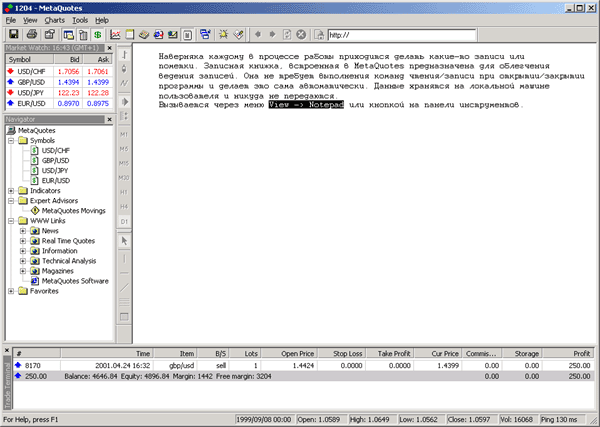Screen dimensions: 600x427
Task: Select the vertical line drawing tool
Action: [124, 259]
